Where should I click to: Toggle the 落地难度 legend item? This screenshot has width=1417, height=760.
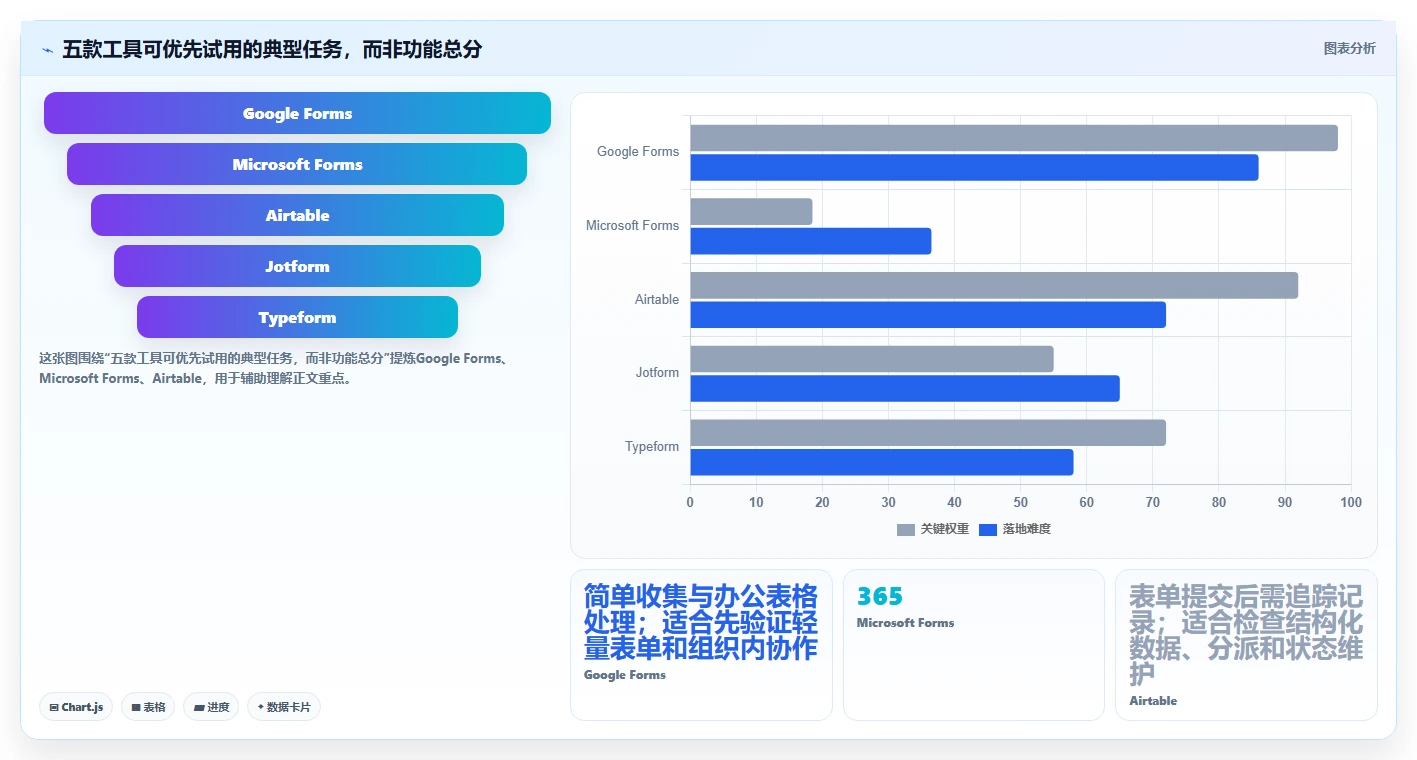[x=1015, y=529]
